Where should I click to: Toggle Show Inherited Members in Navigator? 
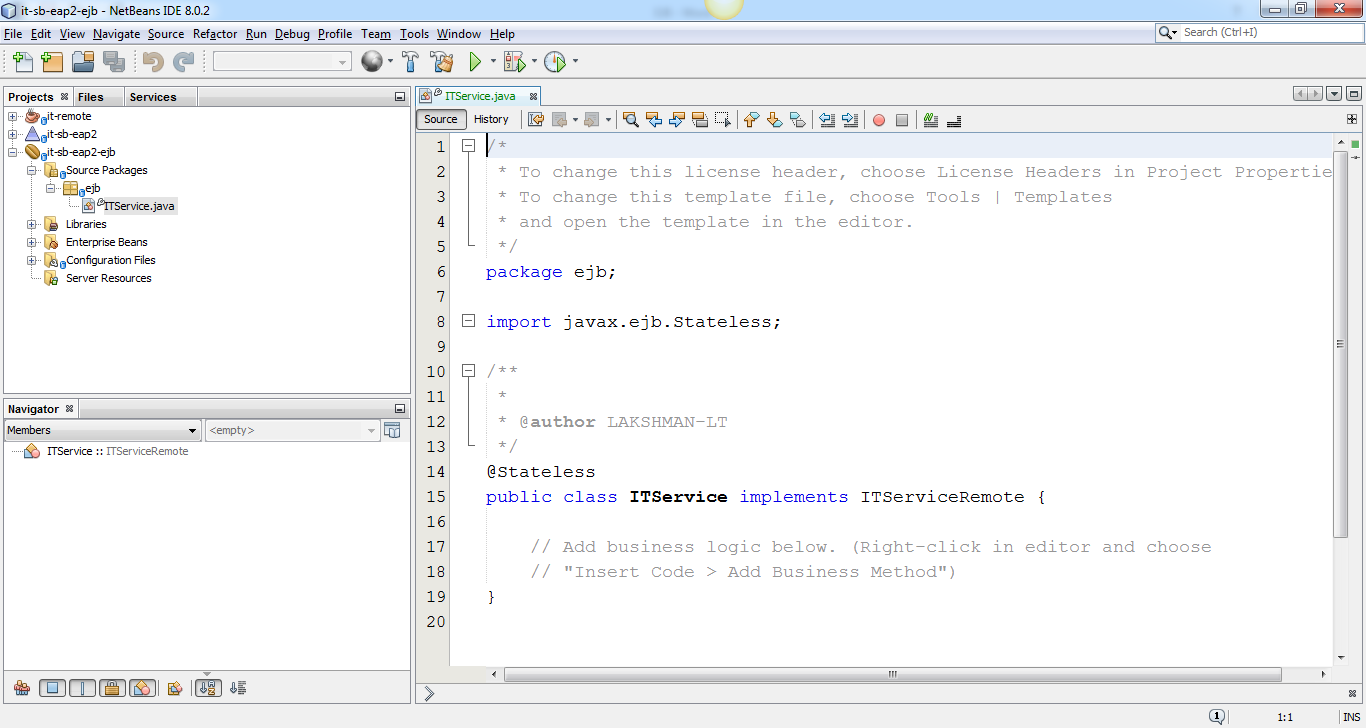[x=22, y=688]
